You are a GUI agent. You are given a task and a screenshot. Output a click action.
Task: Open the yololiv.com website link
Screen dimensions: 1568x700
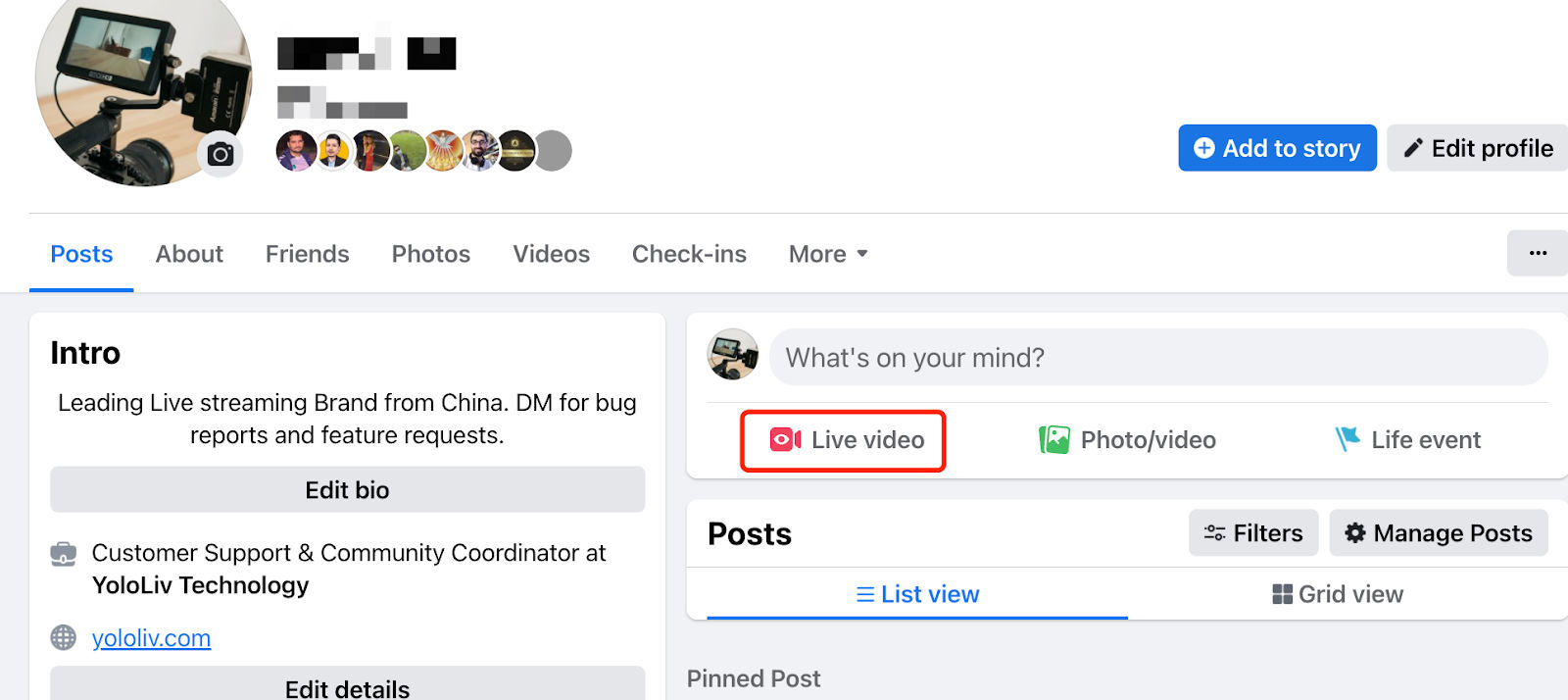(x=151, y=638)
